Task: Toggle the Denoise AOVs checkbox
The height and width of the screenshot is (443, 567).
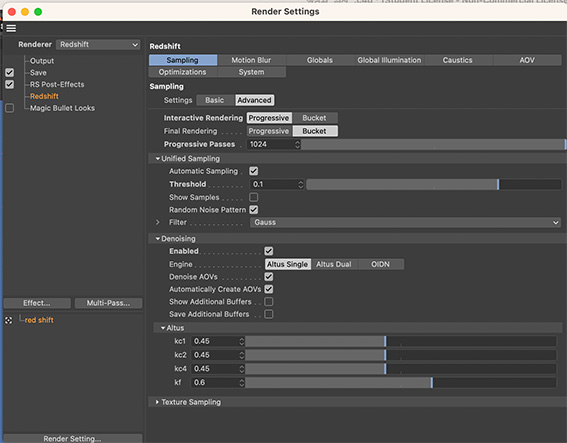Action: [x=269, y=277]
